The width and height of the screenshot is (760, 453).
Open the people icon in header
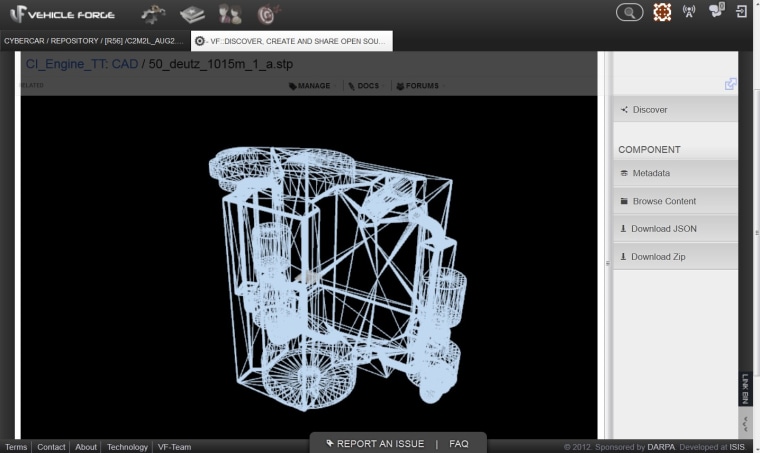pyautogui.click(x=230, y=14)
